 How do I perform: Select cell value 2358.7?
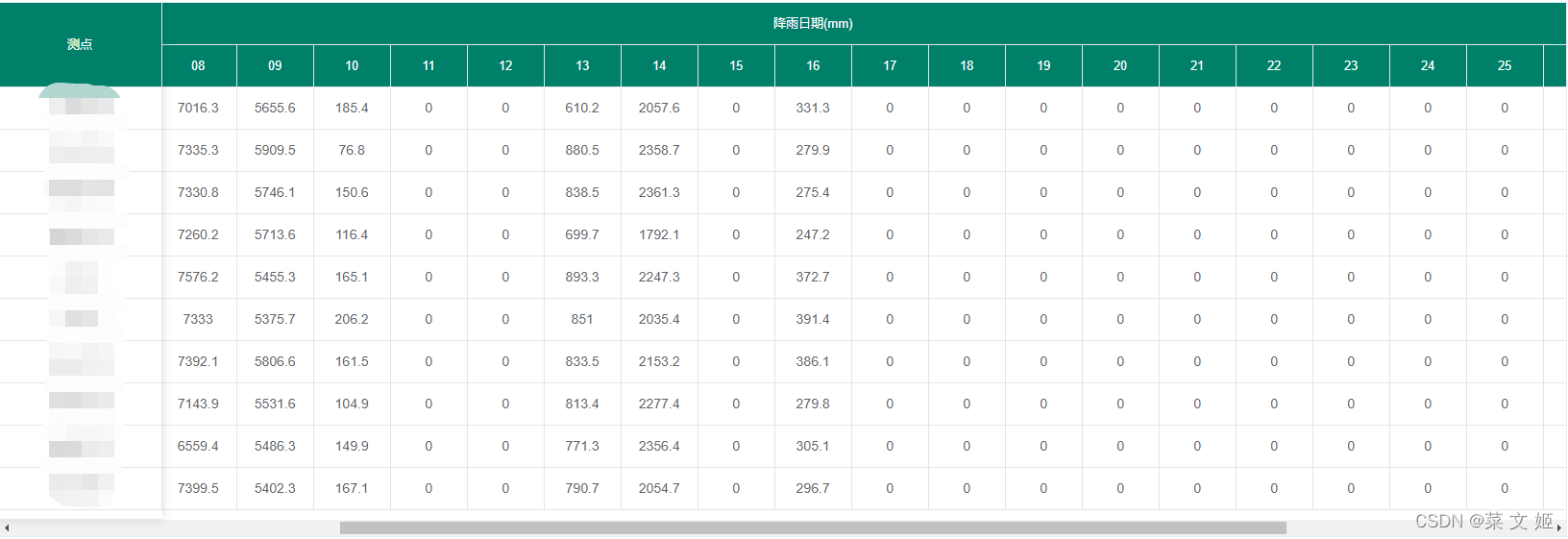pyautogui.click(x=659, y=150)
